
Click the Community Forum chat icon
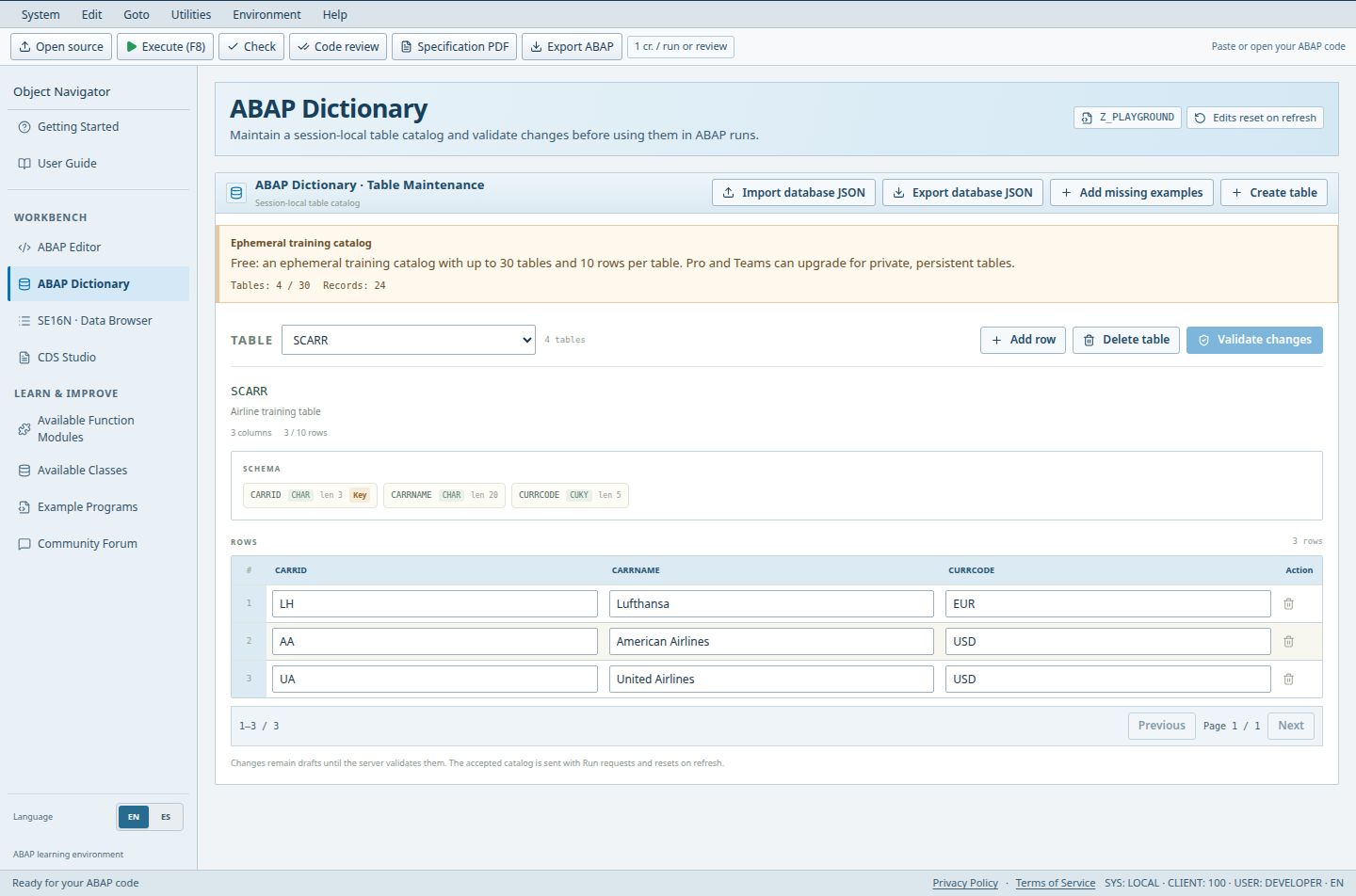(x=24, y=544)
